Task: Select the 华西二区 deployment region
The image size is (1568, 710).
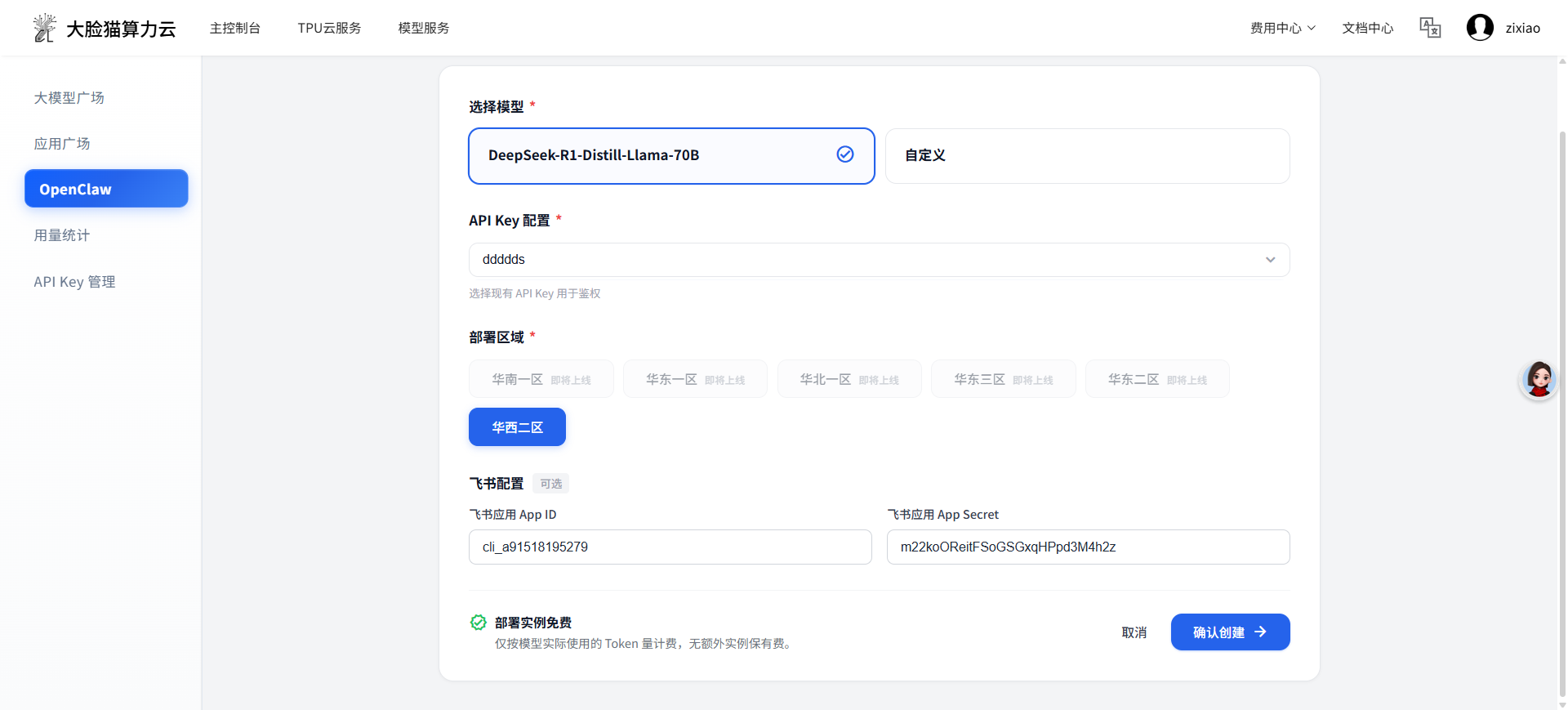Action: pos(517,427)
